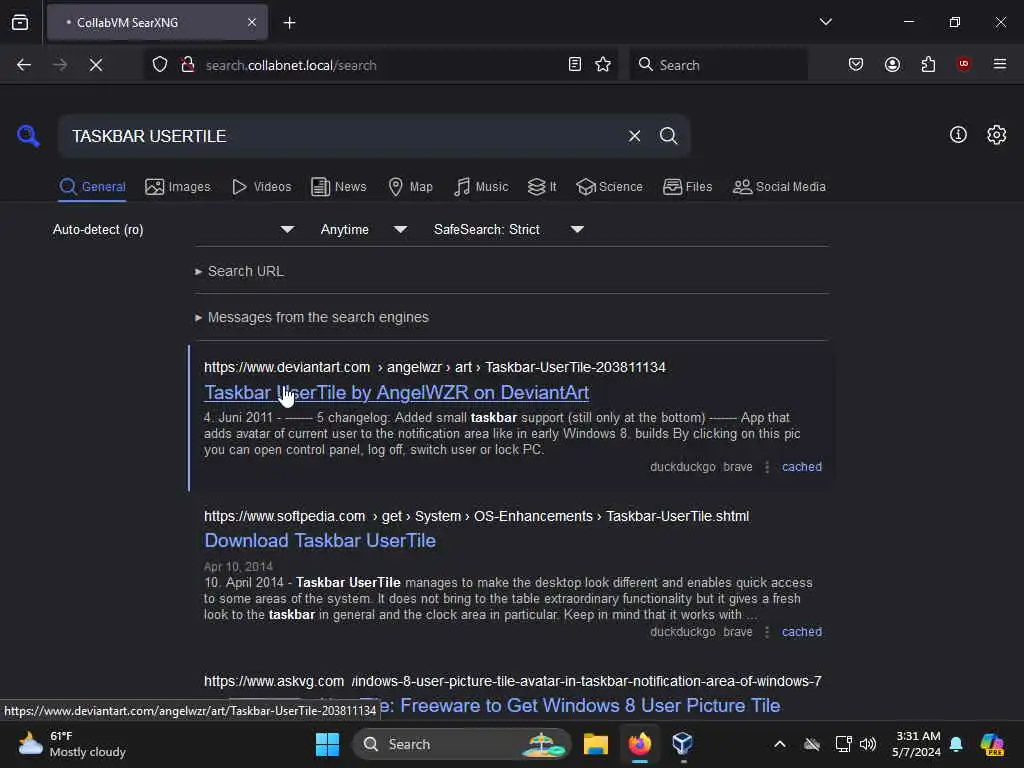Open the Firefox View tab list icon
The height and width of the screenshot is (768, 1024).
[20, 22]
